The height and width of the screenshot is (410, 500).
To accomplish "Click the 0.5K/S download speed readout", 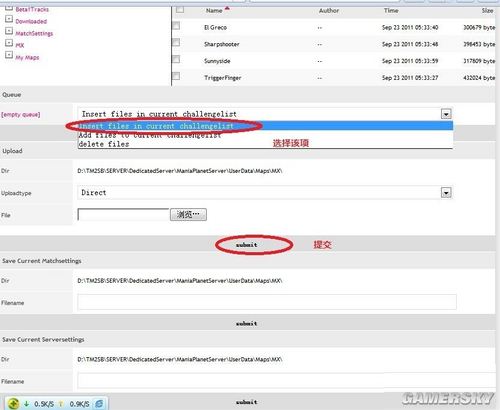I will coord(44,404).
